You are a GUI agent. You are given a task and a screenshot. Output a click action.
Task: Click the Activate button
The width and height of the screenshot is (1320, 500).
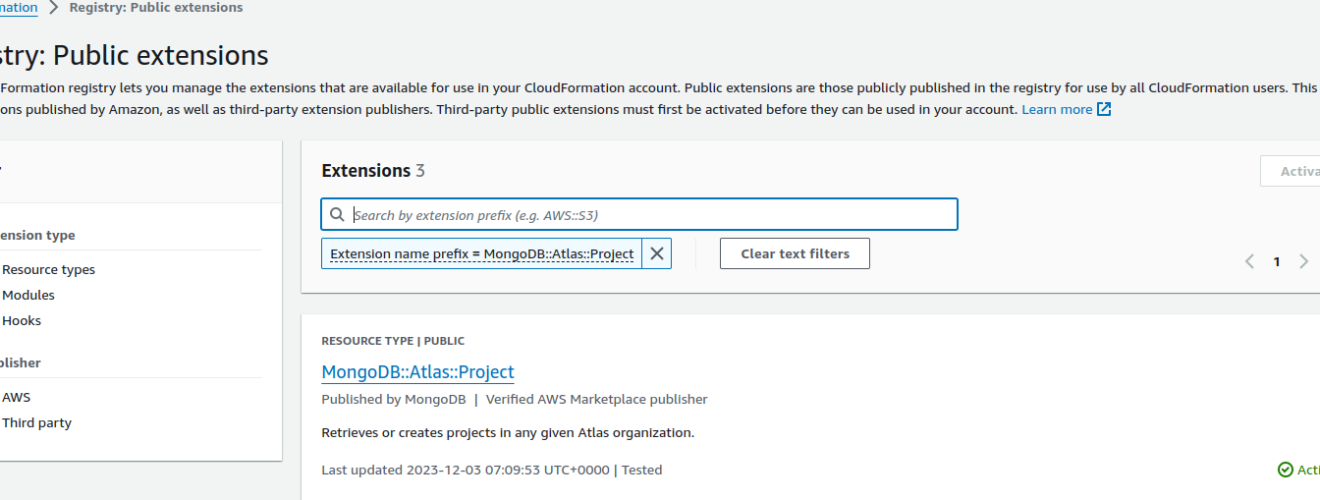pyautogui.click(x=1290, y=172)
